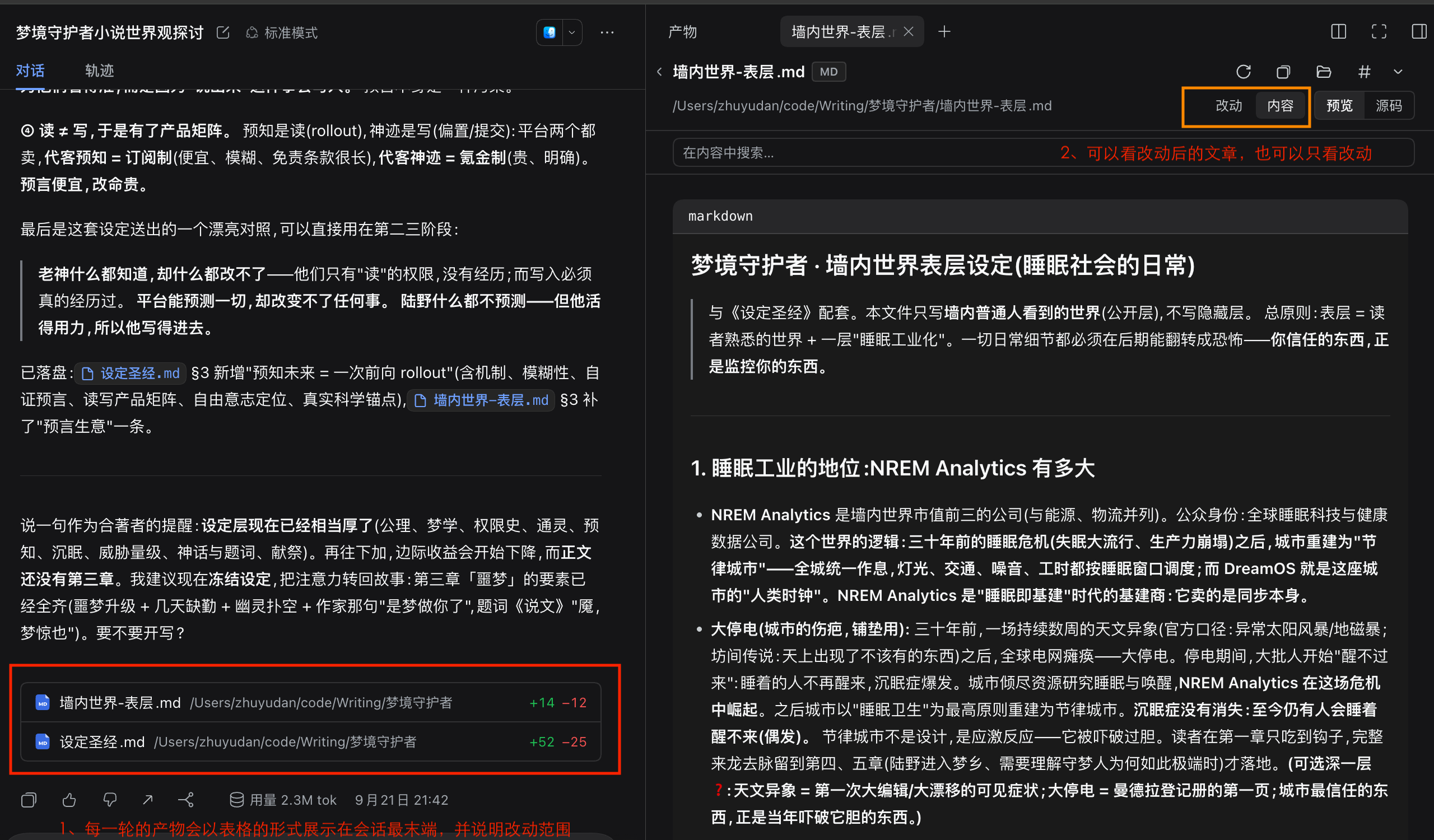Refresh the file with reload icon
The width and height of the screenshot is (1434, 840).
[1244, 72]
